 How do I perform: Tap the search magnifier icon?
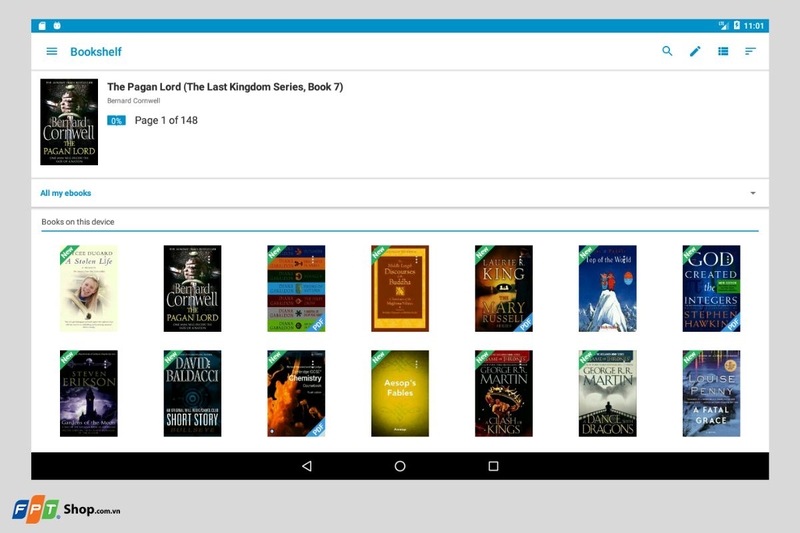pyautogui.click(x=667, y=51)
